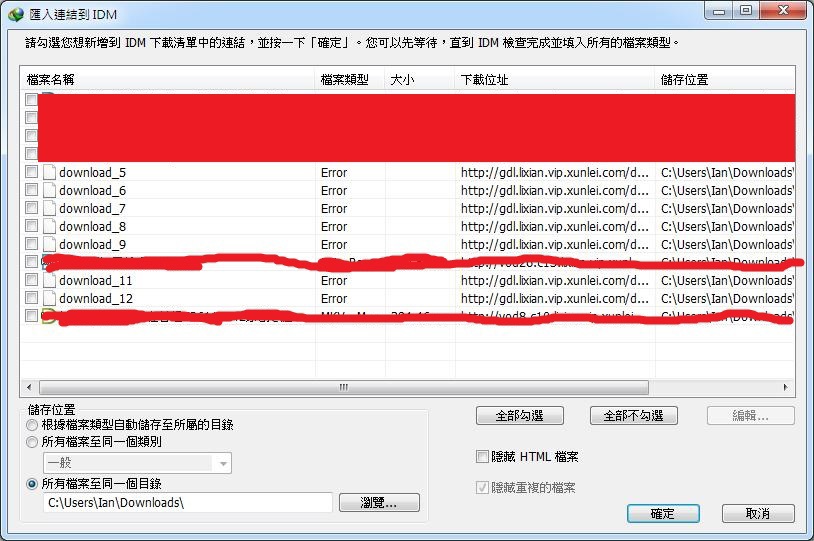
Task: Click the 全部勾選 button
Action: pos(520,415)
